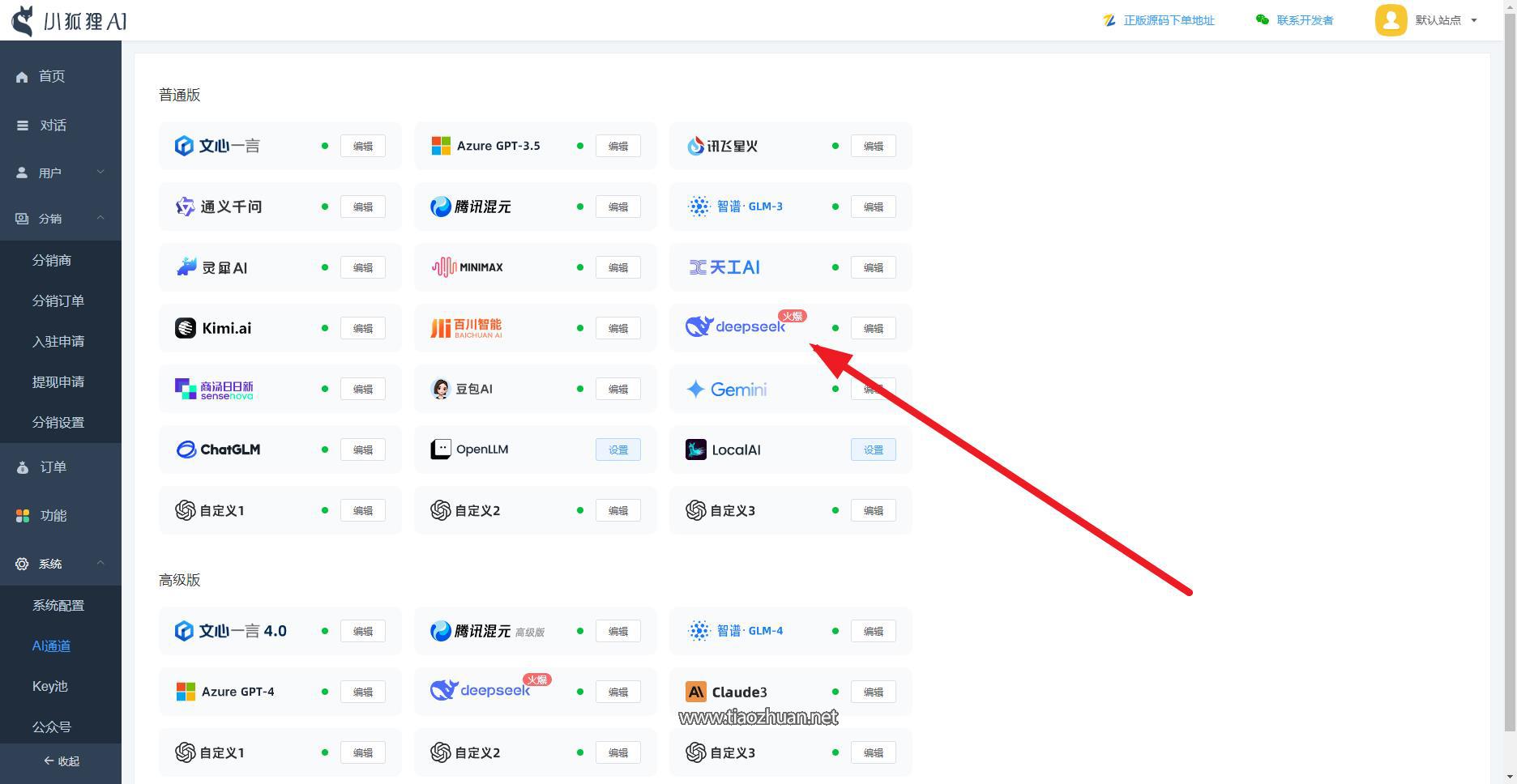The height and width of the screenshot is (784, 1517).
Task: Edit the deepseek channel in 普通版
Action: (x=874, y=328)
